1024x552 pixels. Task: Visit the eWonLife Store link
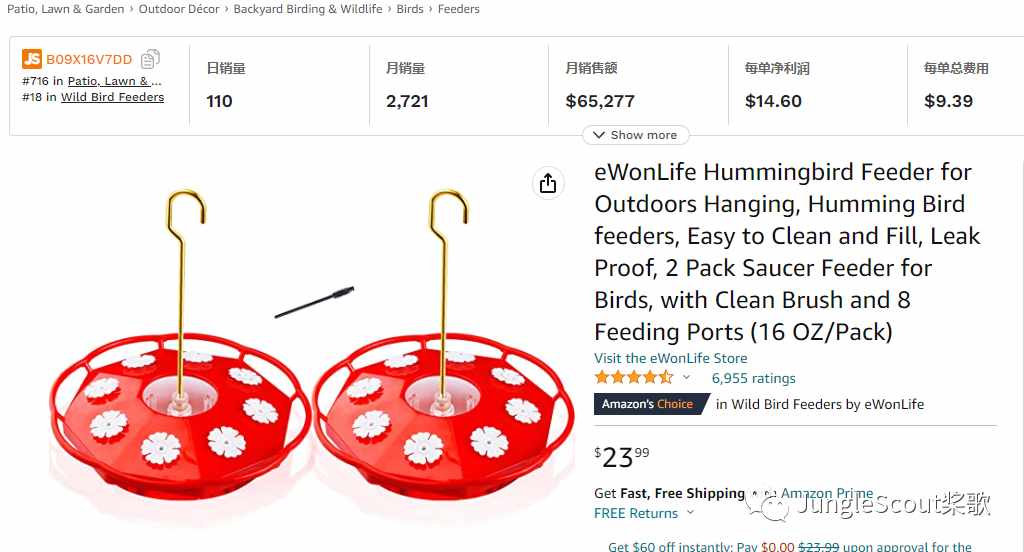pos(671,358)
